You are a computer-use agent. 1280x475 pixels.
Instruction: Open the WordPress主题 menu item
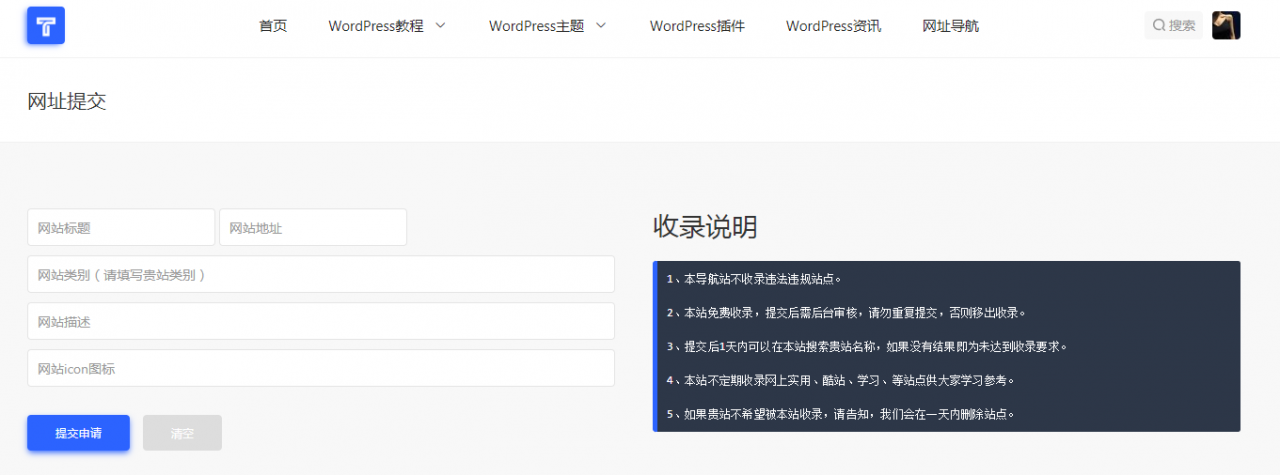click(536, 26)
